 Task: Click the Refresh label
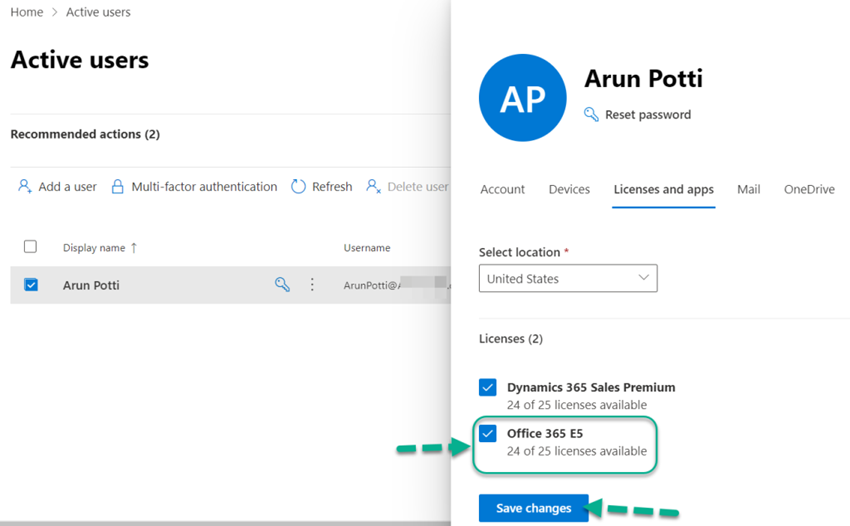332,187
